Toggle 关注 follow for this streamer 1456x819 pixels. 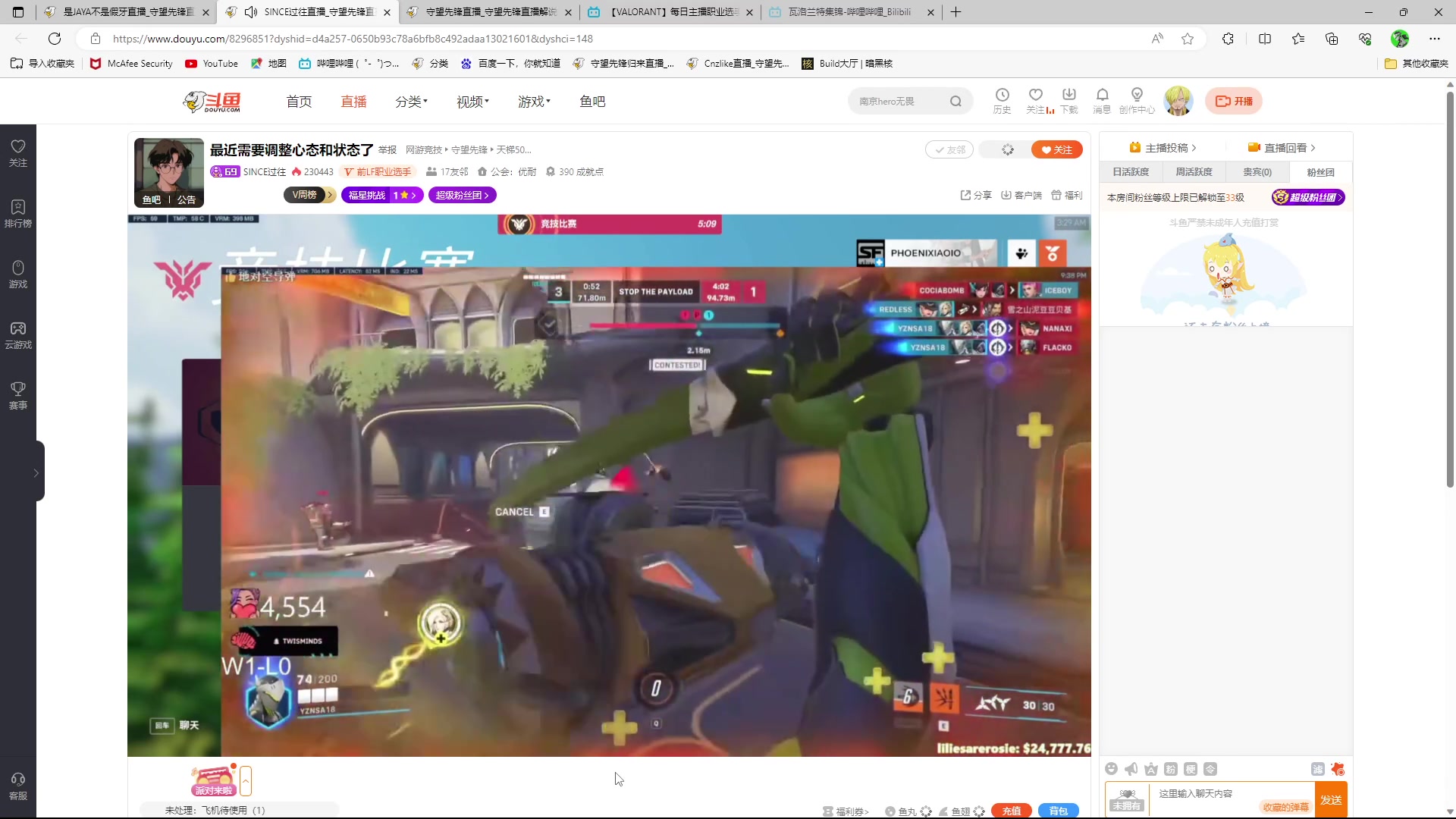point(1056,149)
